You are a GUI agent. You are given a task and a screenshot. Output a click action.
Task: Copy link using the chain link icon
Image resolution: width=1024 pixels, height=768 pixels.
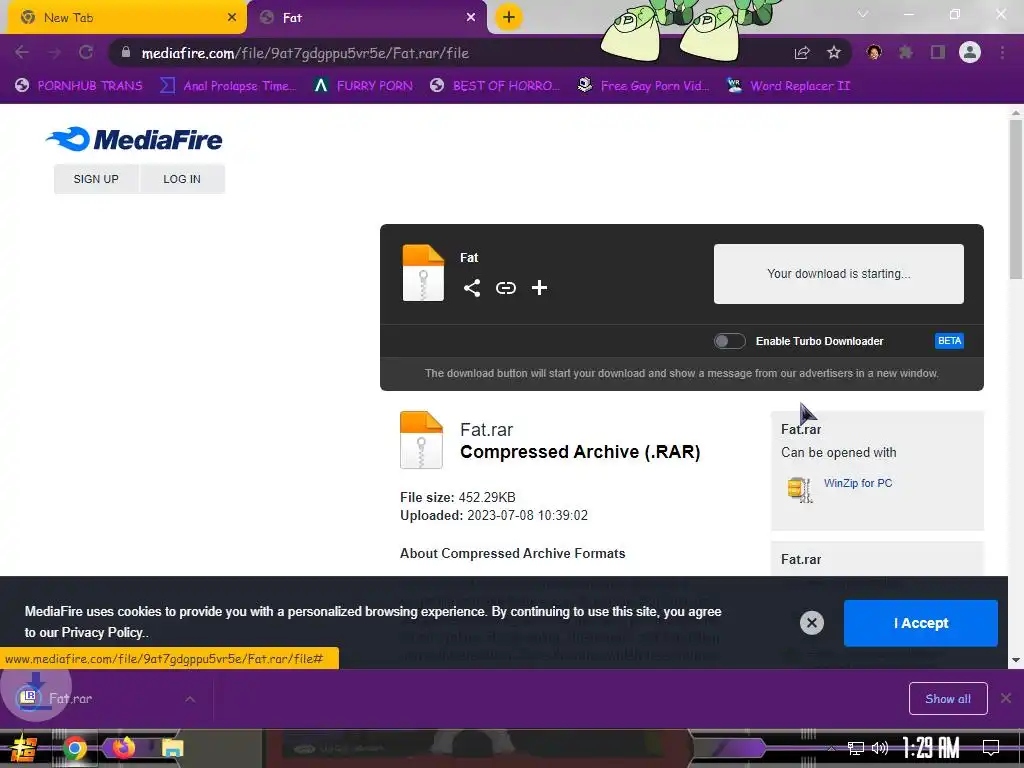click(505, 288)
